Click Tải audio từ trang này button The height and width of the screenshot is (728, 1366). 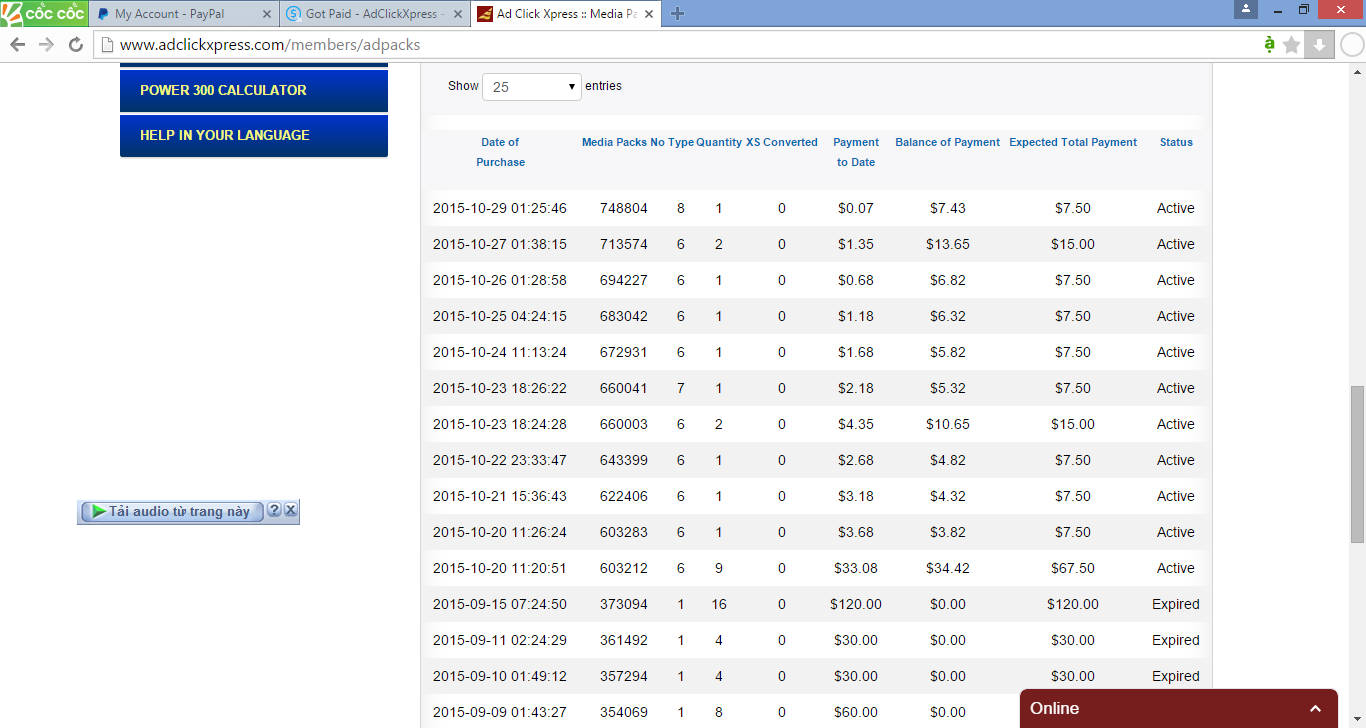(x=171, y=511)
